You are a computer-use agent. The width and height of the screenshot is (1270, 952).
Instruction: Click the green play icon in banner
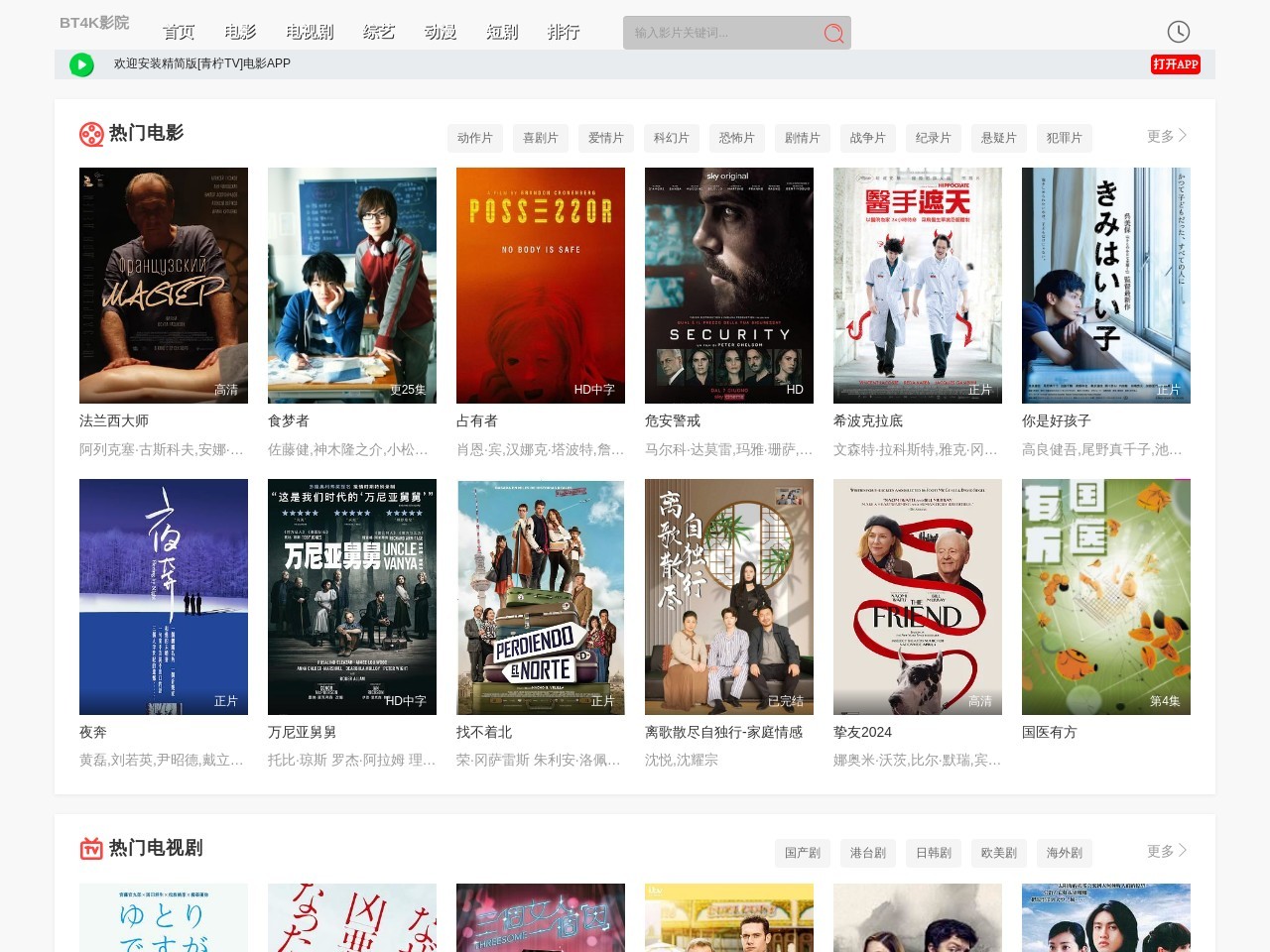click(x=81, y=64)
